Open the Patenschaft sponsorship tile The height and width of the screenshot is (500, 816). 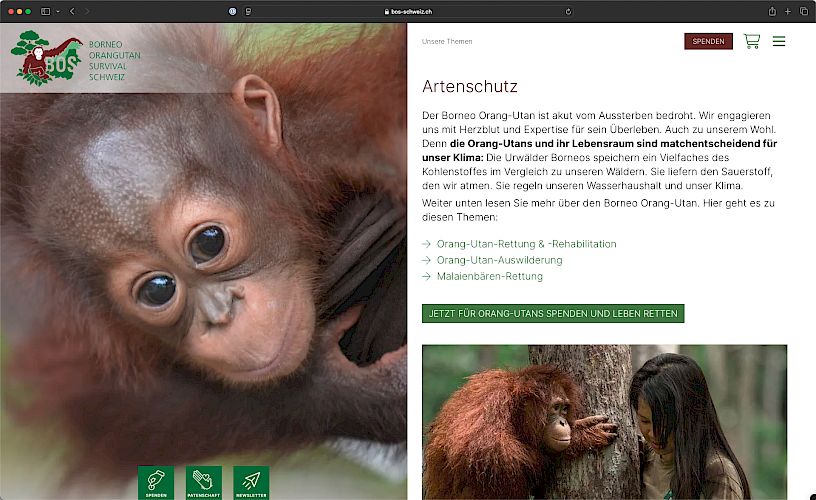tap(204, 483)
